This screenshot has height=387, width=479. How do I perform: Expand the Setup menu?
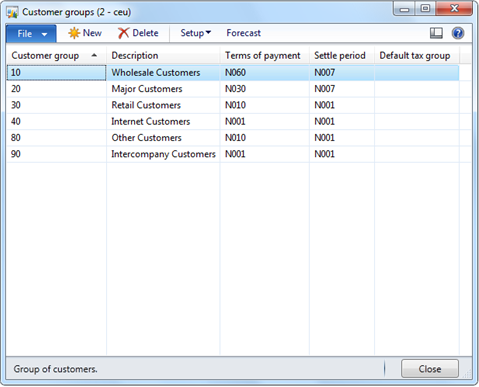point(195,33)
